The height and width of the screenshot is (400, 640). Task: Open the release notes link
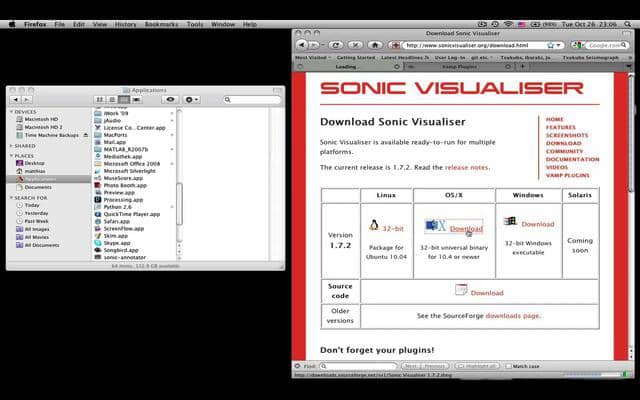467,167
